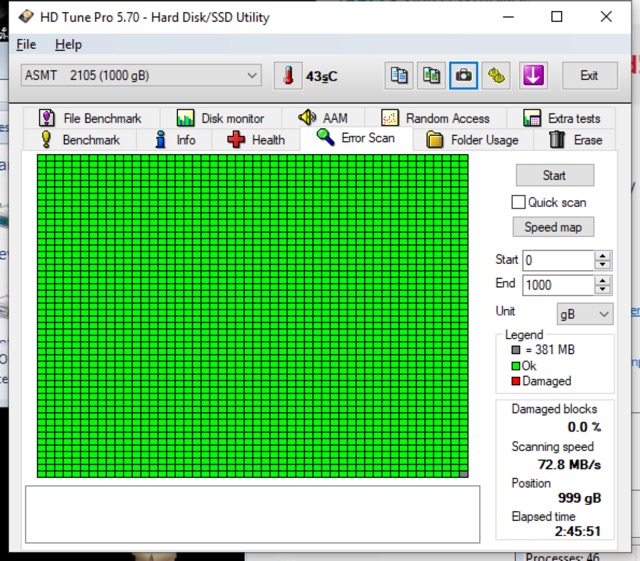Open the File menu
This screenshot has height=561, width=640.
(26, 45)
